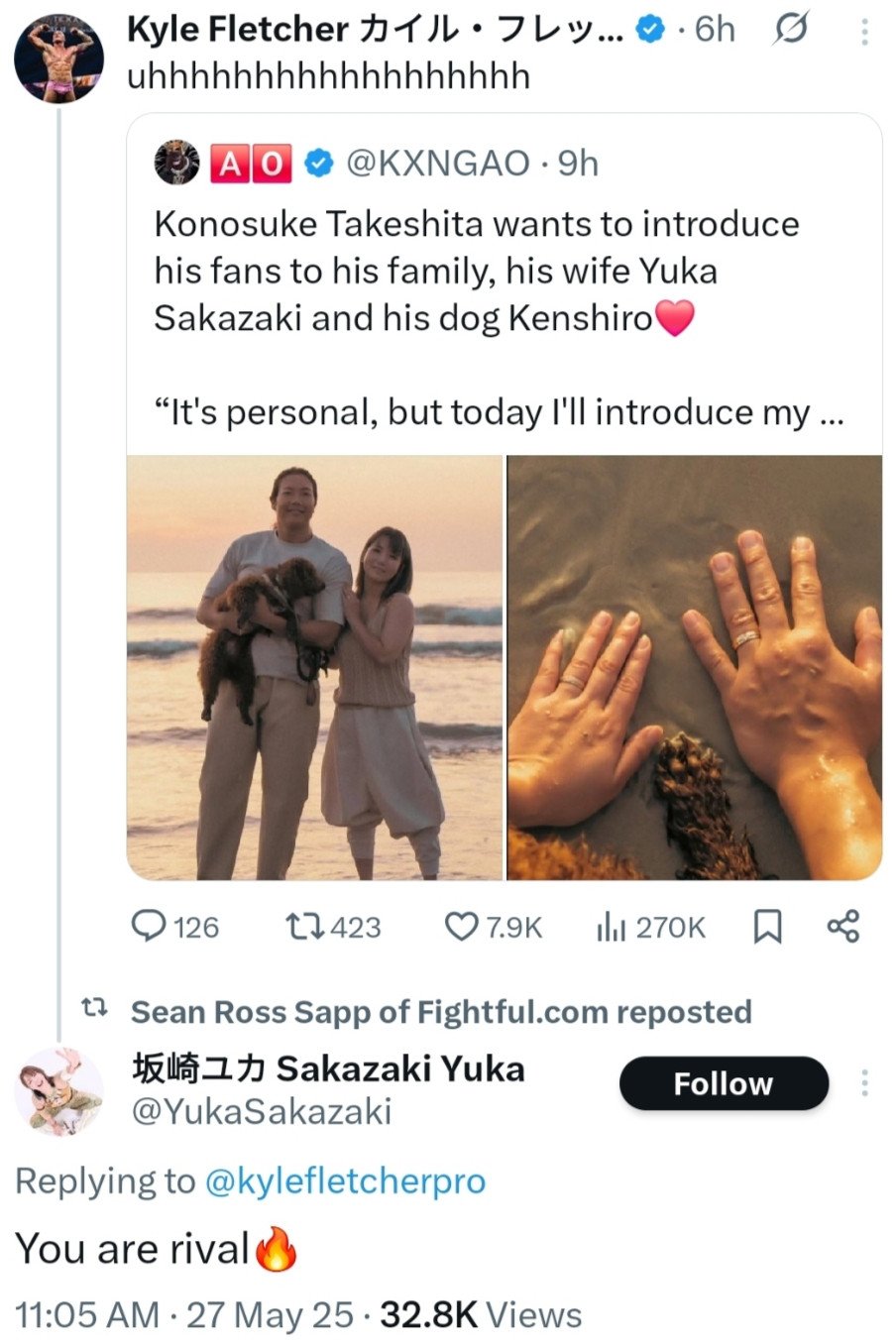Viewport: 896px width, 1344px height.
Task: Open Kyle Fletcher's profile avatar
Action: pyautogui.click(x=58, y=58)
